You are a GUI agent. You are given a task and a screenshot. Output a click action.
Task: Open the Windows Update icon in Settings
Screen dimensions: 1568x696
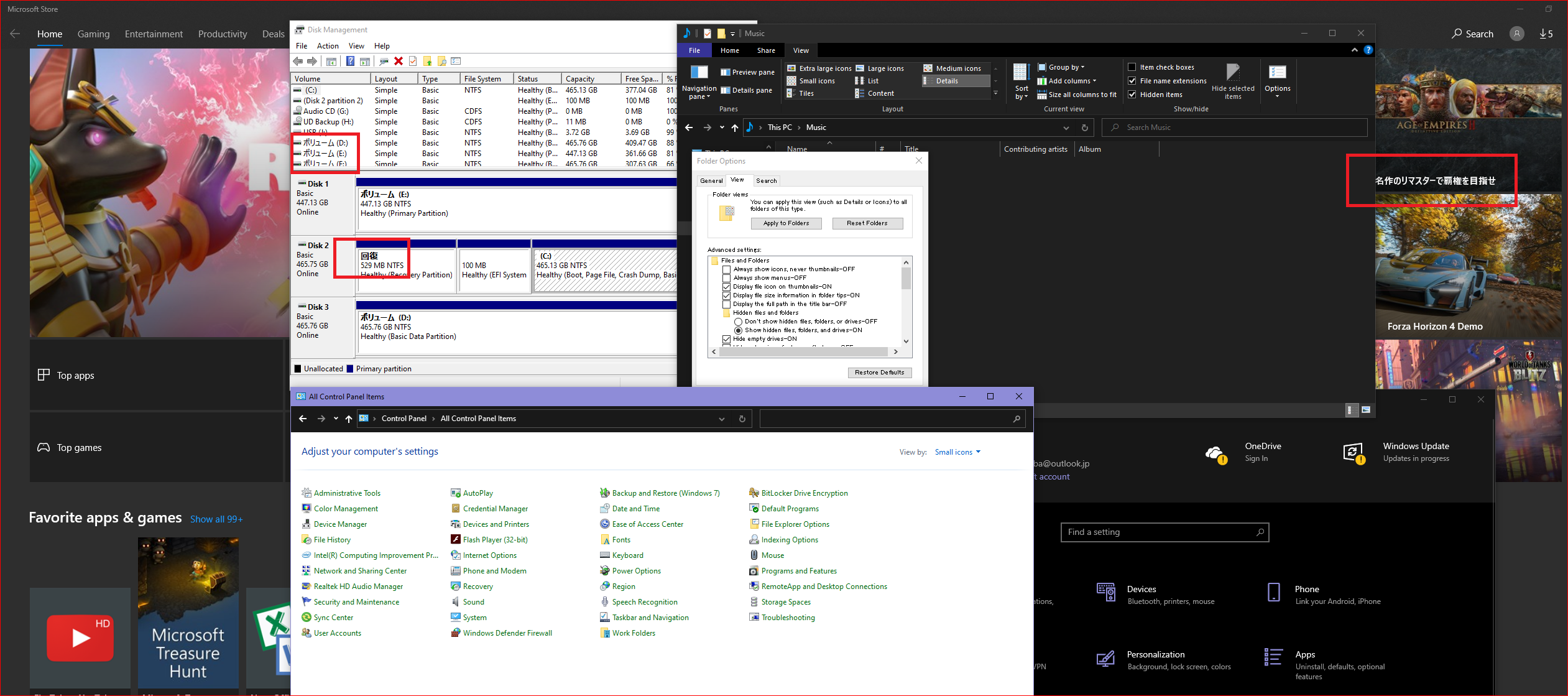[x=1352, y=452]
